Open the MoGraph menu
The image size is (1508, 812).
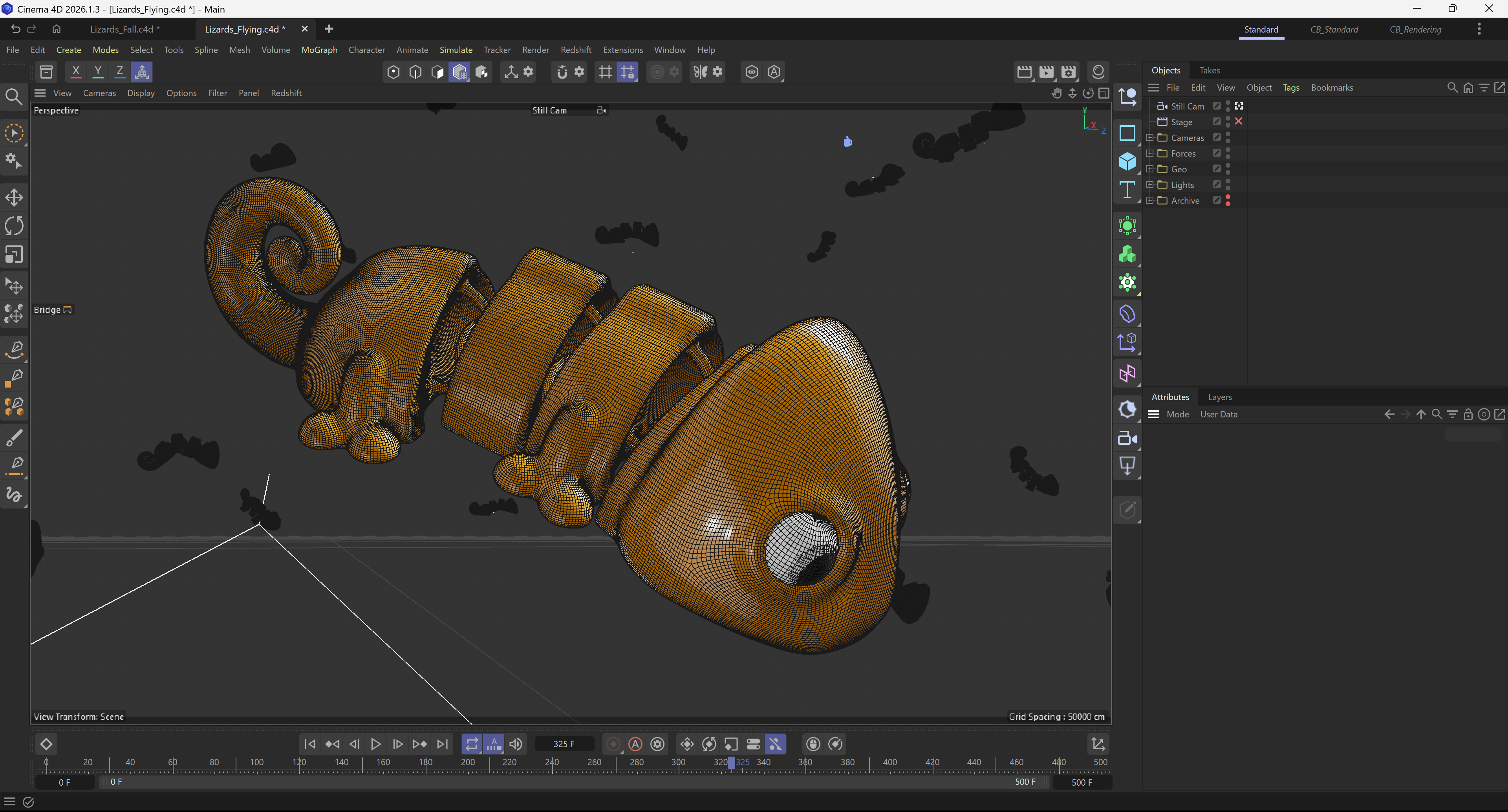click(x=319, y=50)
